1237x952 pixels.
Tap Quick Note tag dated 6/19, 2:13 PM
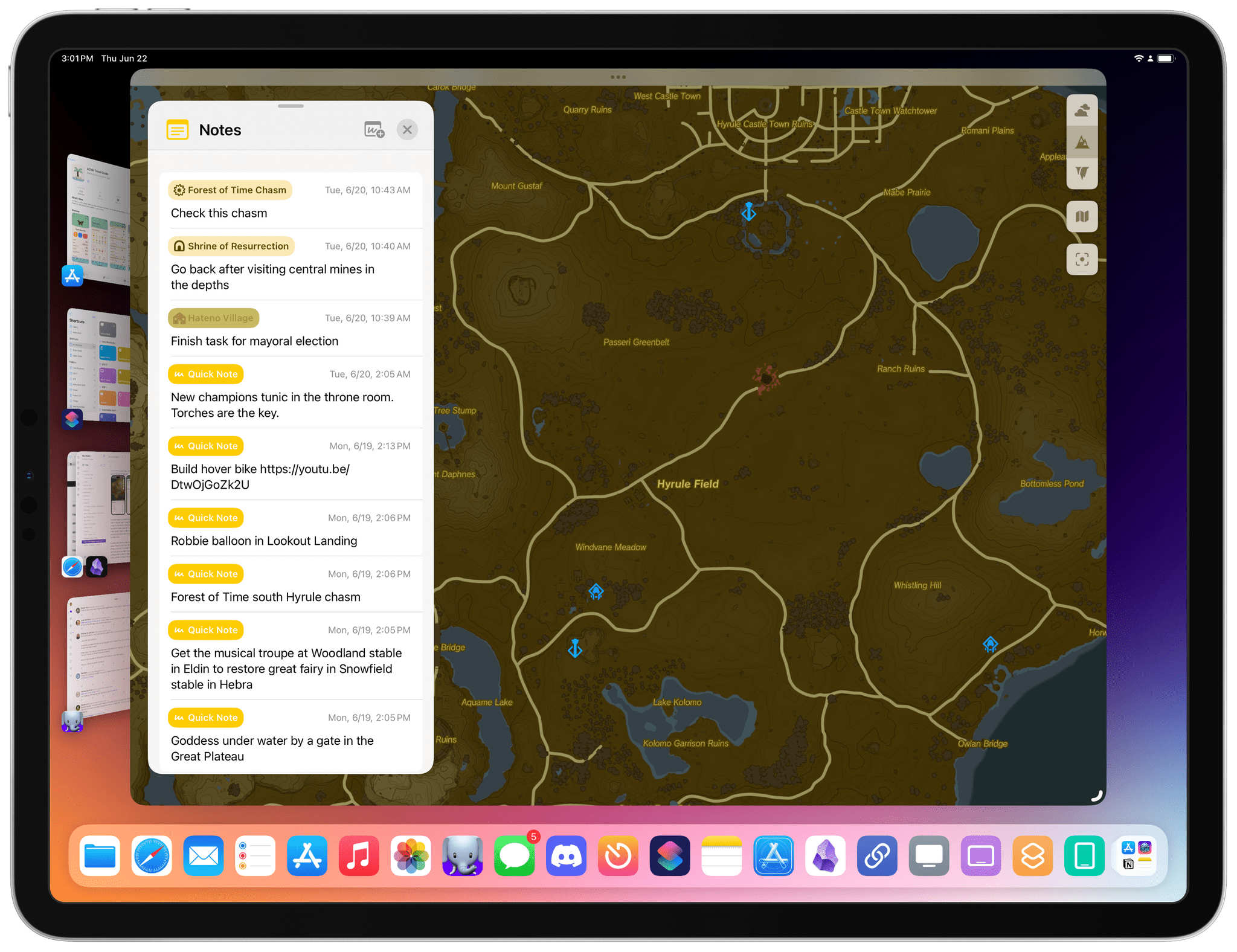[x=206, y=446]
